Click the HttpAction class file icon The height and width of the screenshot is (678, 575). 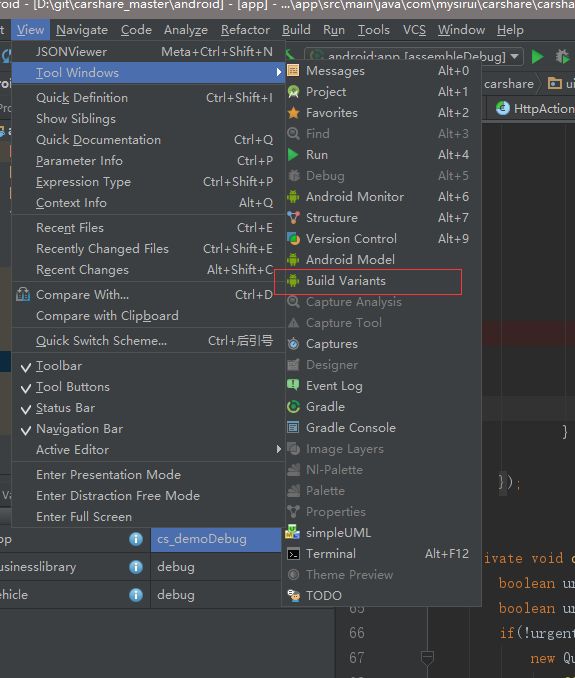503,108
